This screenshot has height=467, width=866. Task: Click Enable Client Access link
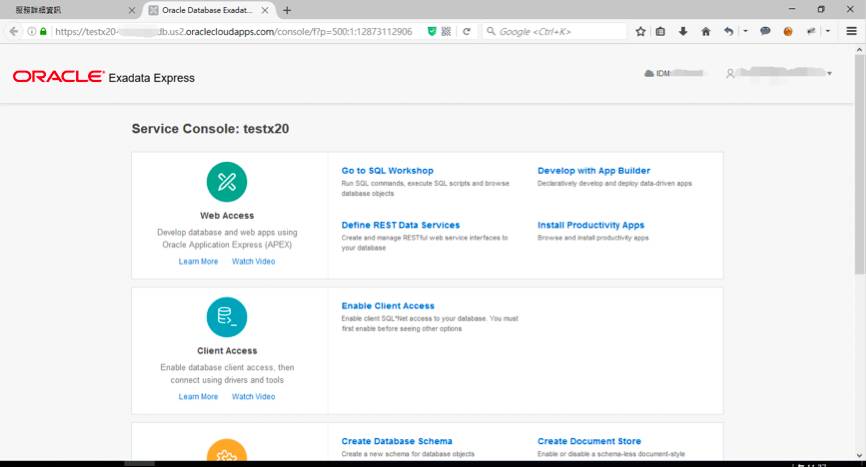click(388, 306)
